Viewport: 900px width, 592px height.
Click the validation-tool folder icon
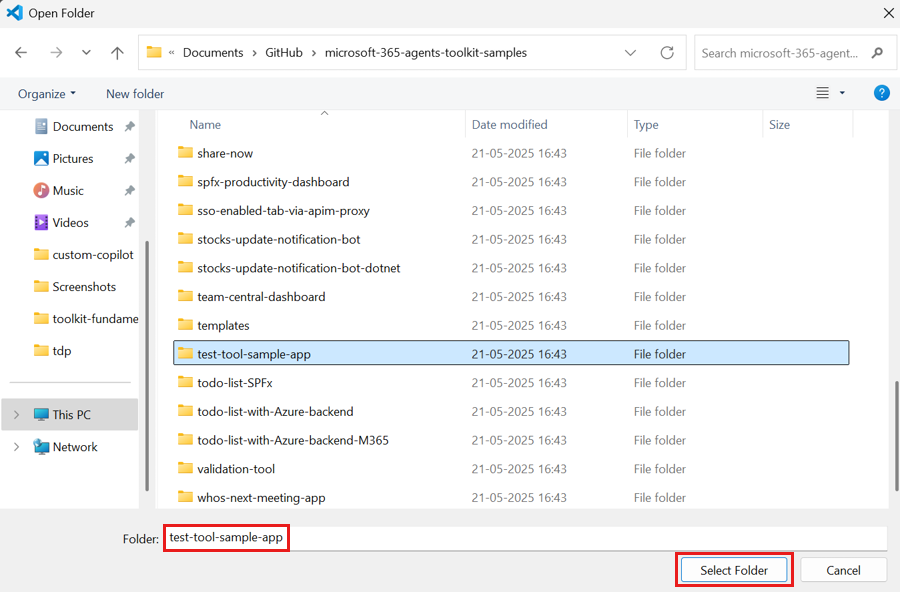pos(185,468)
